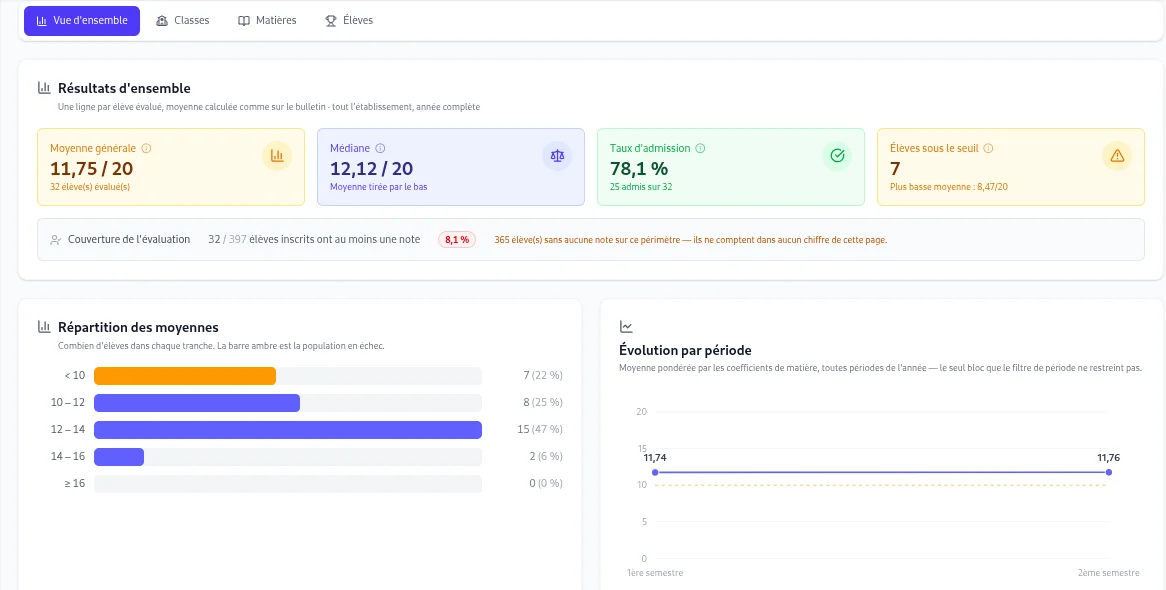
Task: Click the bar chart icon in Moyenne générale card
Action: click(x=277, y=155)
